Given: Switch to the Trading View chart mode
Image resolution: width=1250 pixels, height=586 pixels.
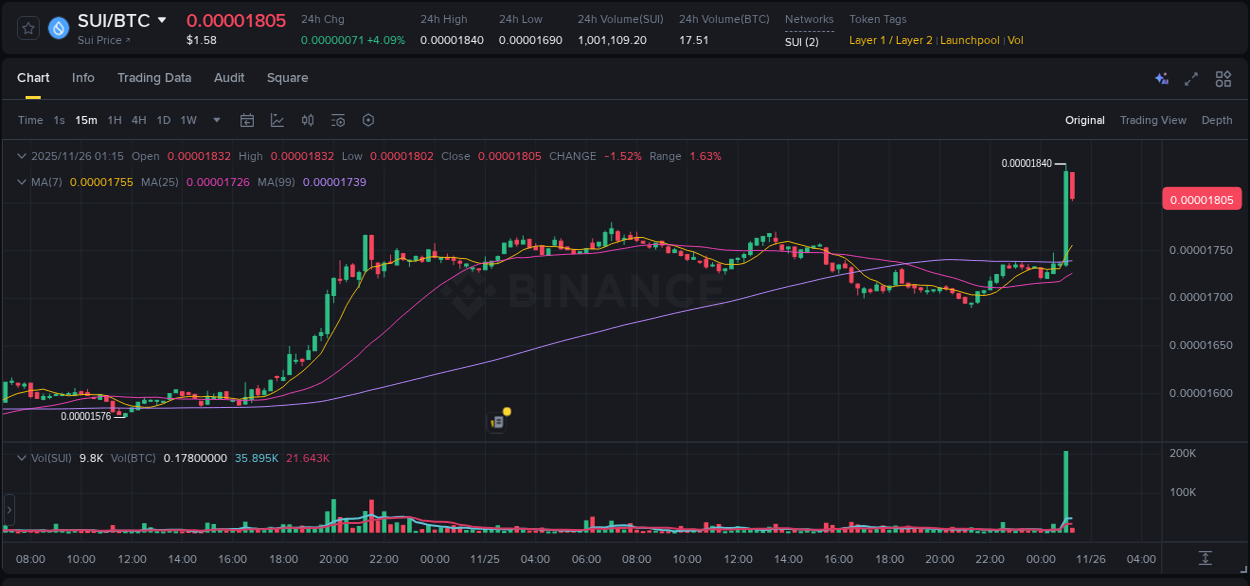Looking at the screenshot, I should tap(1153, 120).
